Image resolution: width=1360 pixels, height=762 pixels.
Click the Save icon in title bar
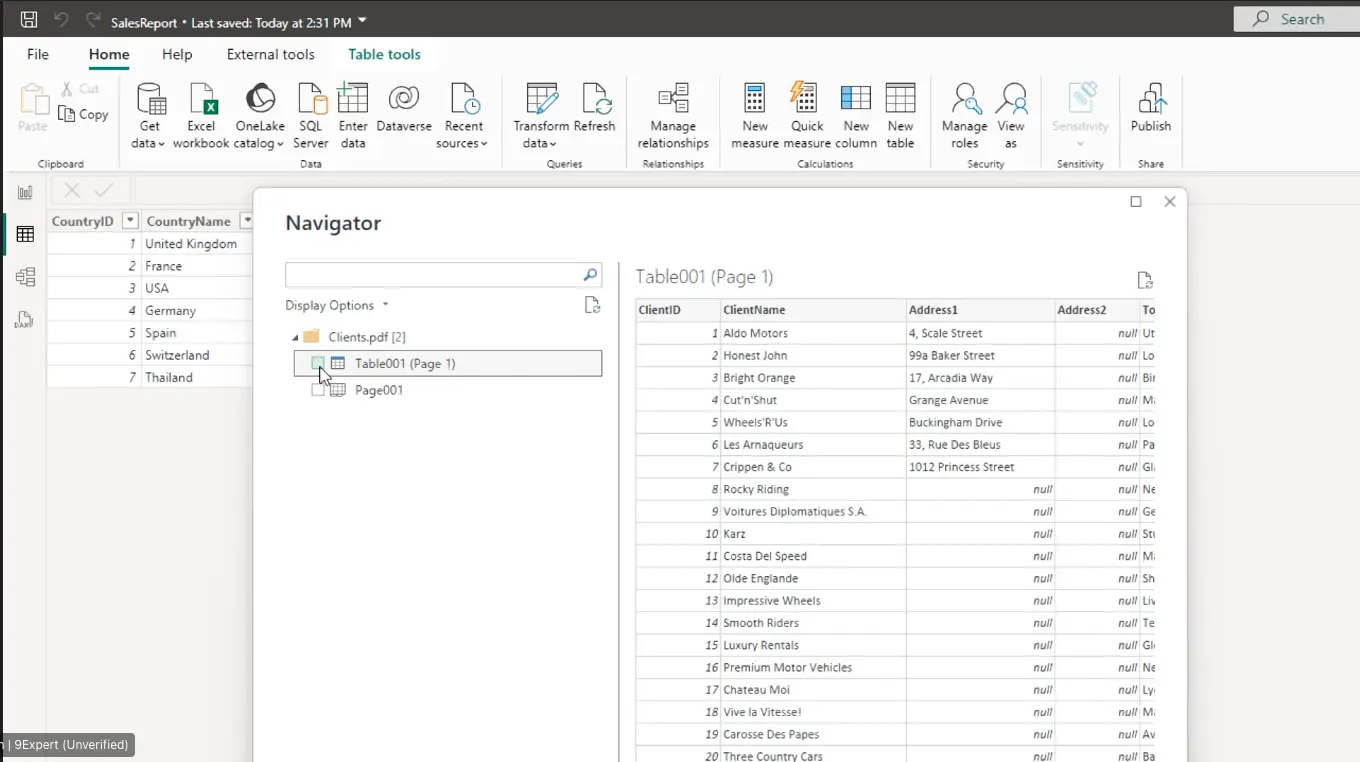(x=29, y=19)
